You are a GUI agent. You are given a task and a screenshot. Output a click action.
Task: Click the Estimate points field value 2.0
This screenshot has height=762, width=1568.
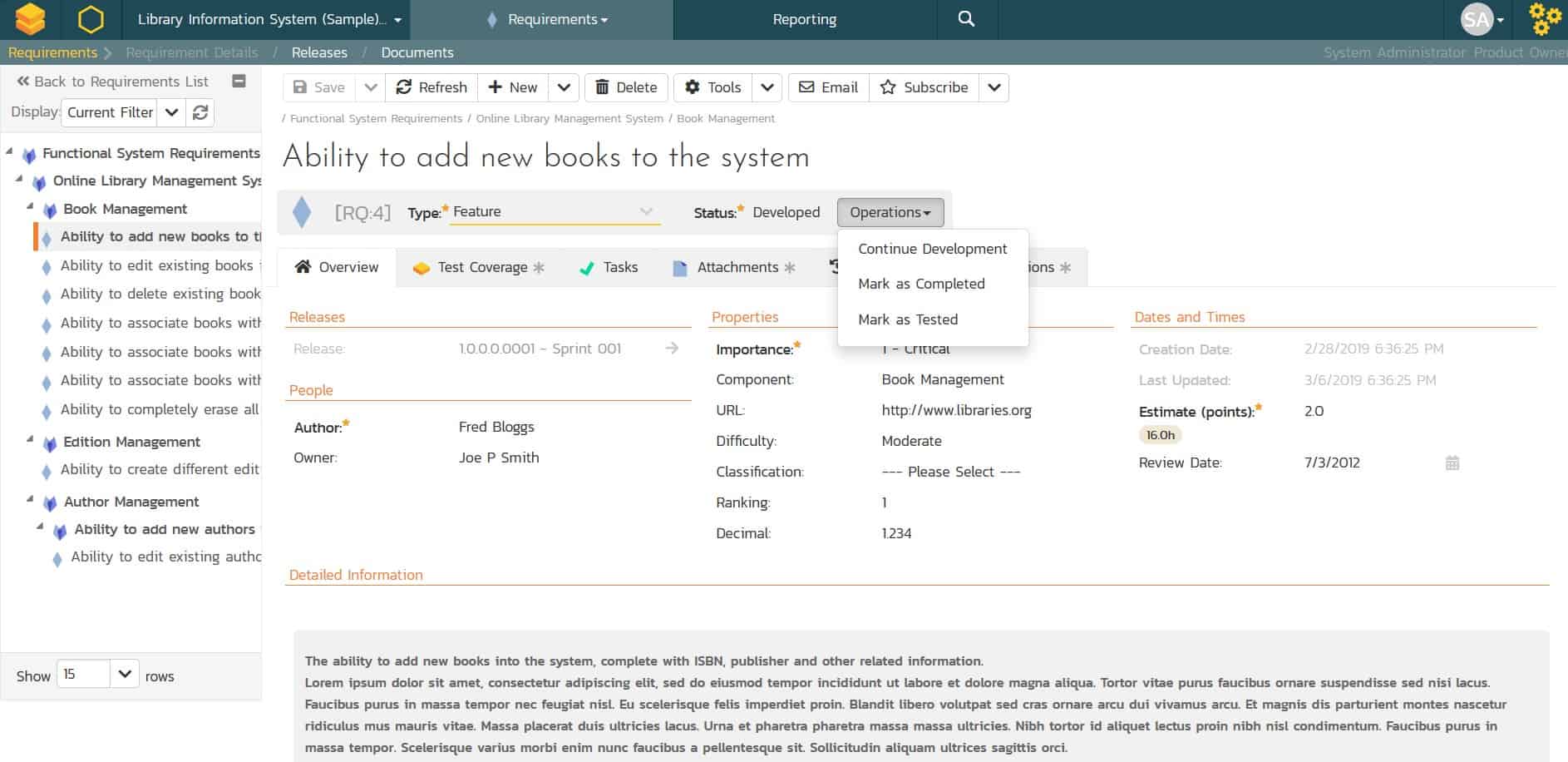coord(1314,411)
